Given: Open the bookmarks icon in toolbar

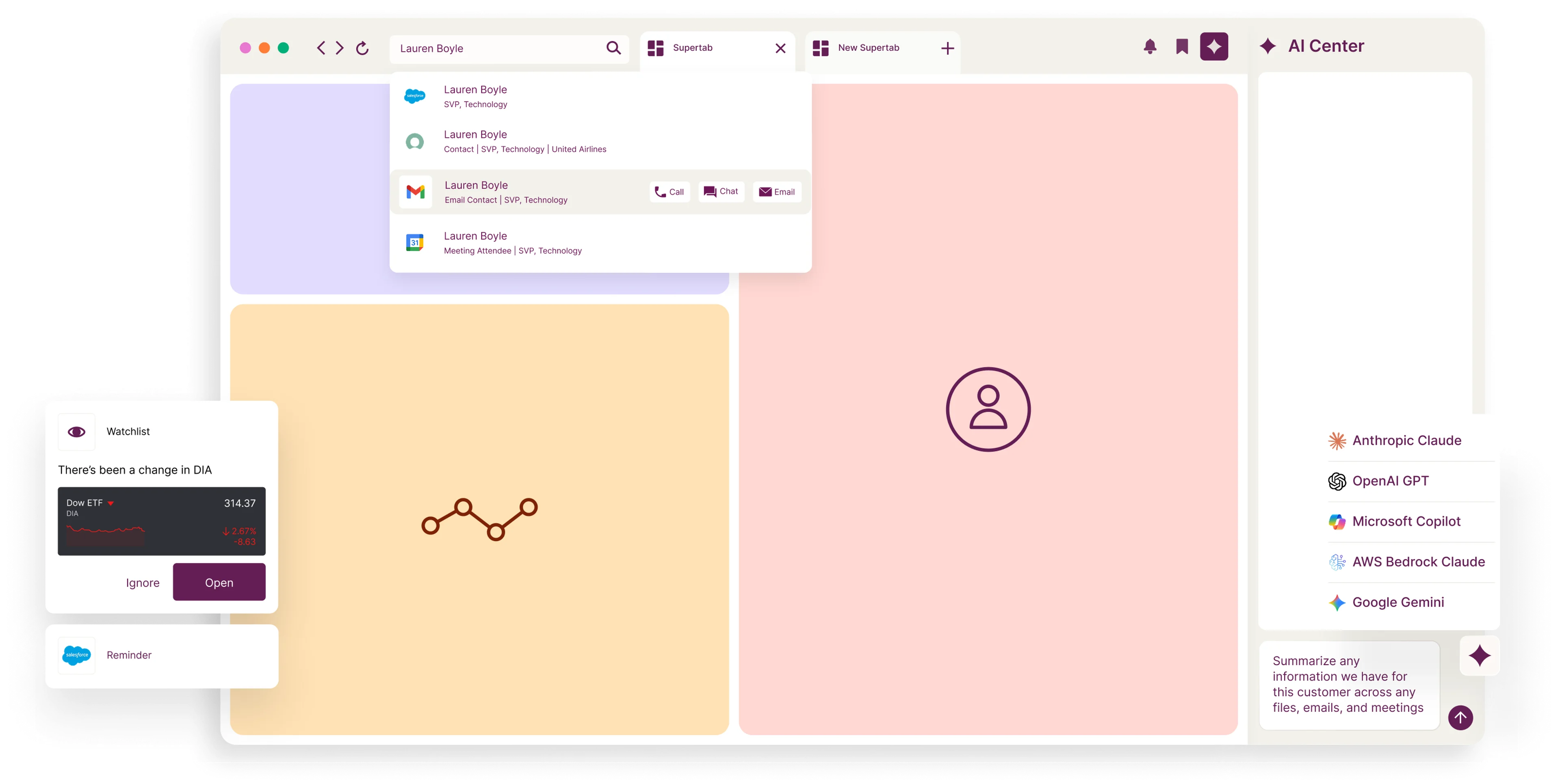Looking at the screenshot, I should click(x=1181, y=47).
